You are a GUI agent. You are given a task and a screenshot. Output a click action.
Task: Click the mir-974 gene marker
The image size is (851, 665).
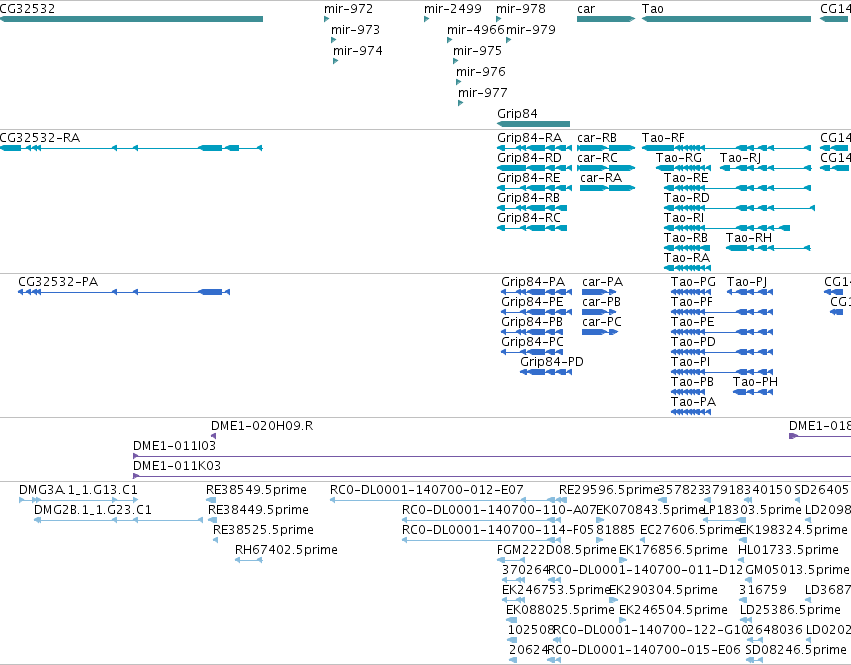coord(336,61)
